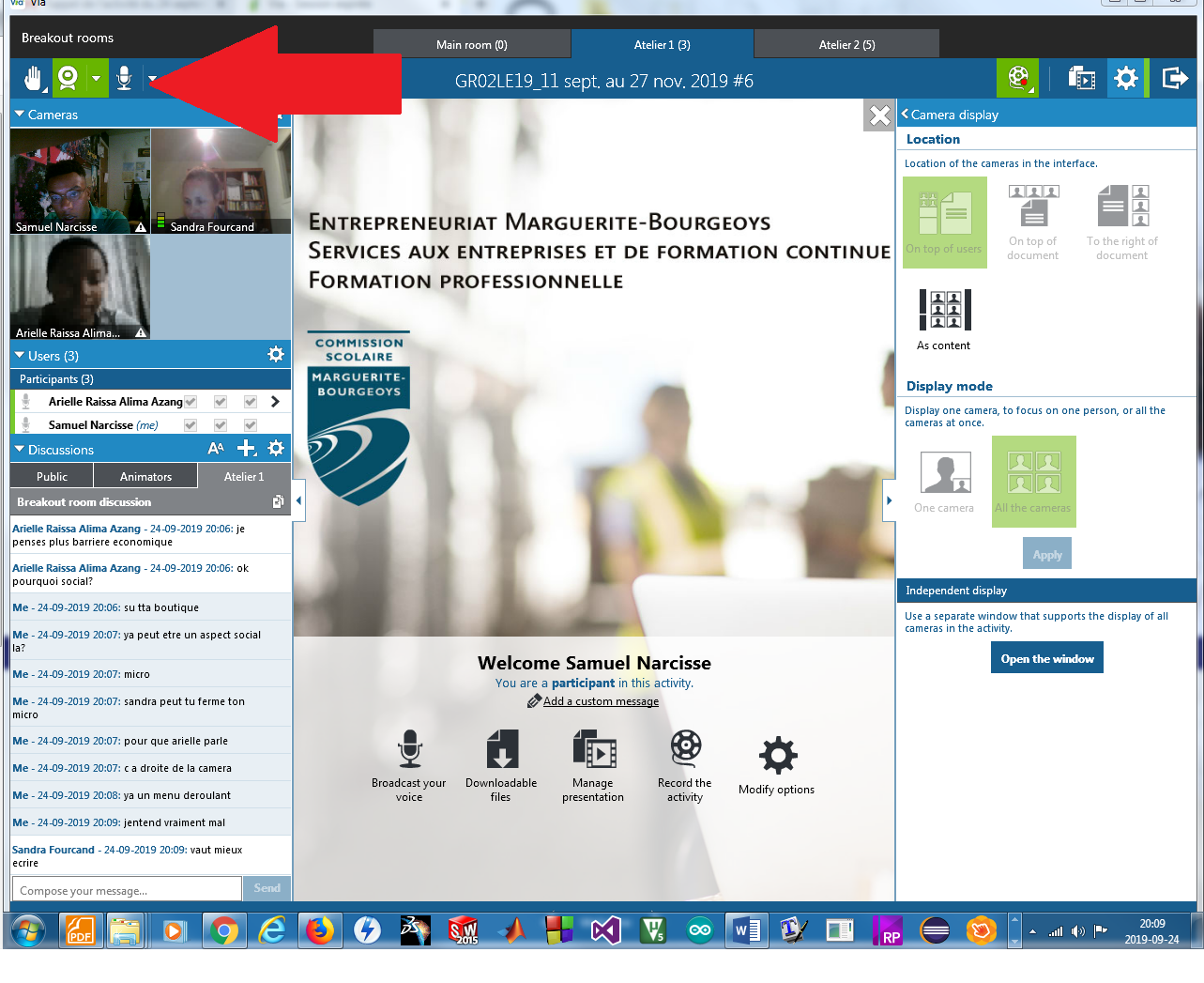Toggle second checkbox for Samuel Narcisse
1204x983 pixels.
221,425
